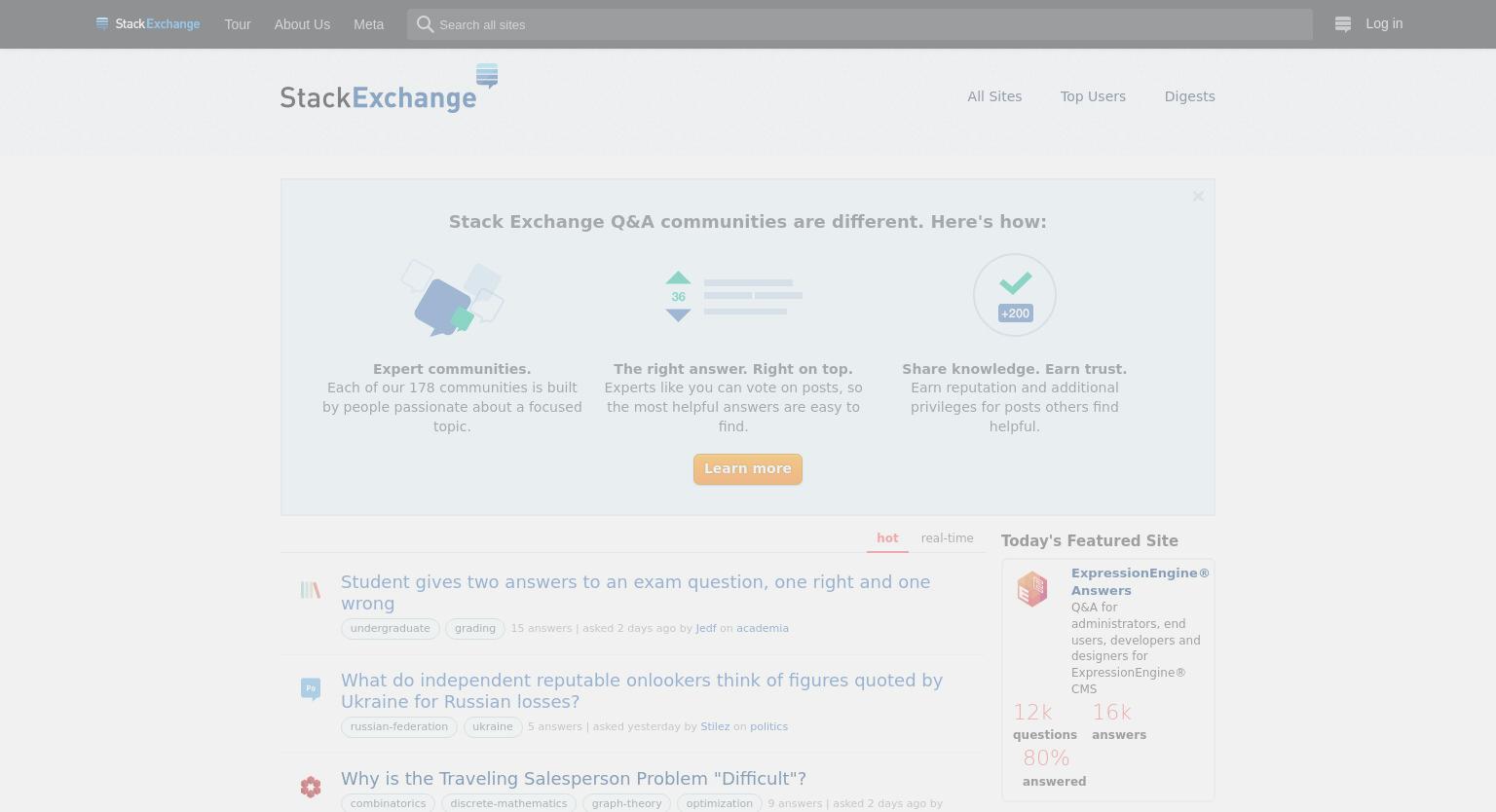Click the Politics site icon beside Ukraine question
Screen dimensions: 1496x812
point(311,689)
